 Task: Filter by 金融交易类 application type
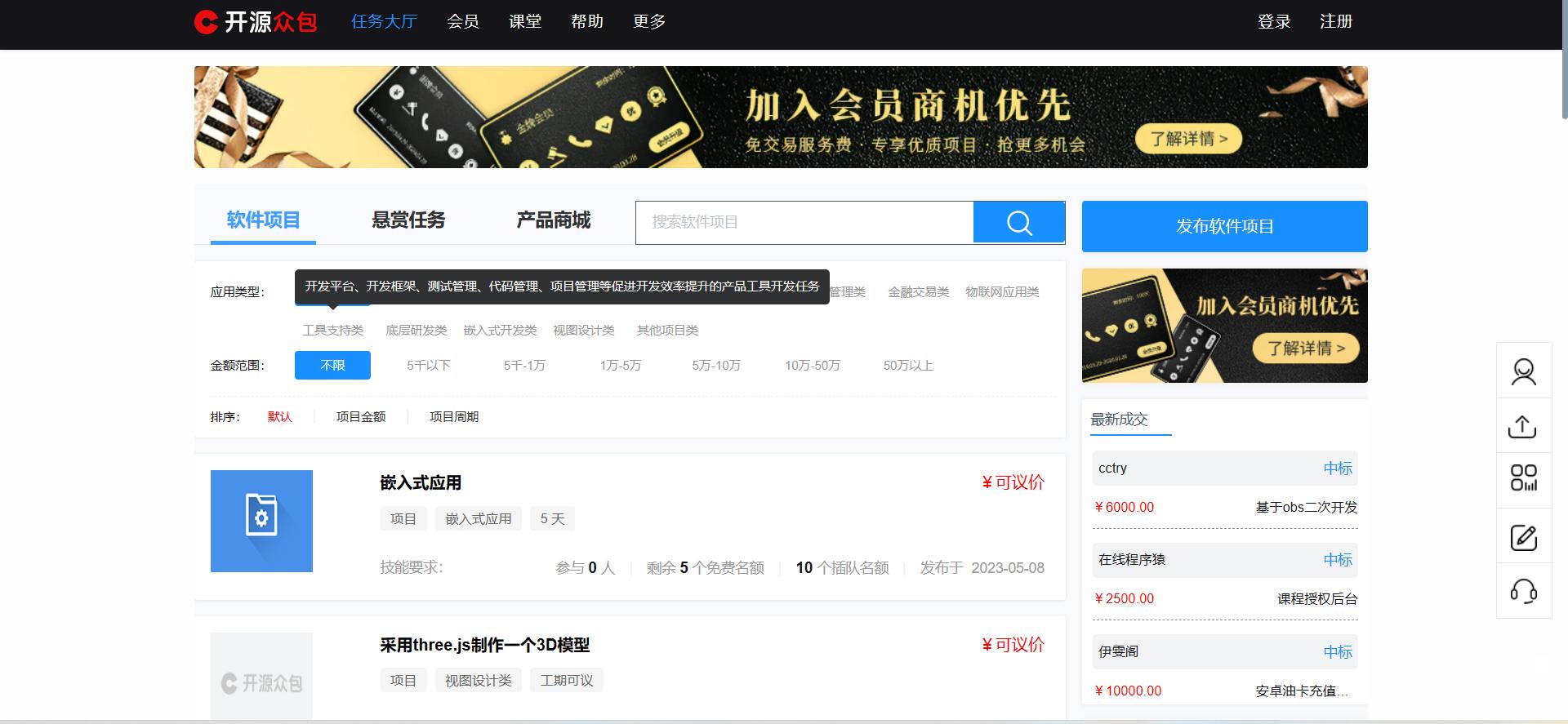point(919,292)
